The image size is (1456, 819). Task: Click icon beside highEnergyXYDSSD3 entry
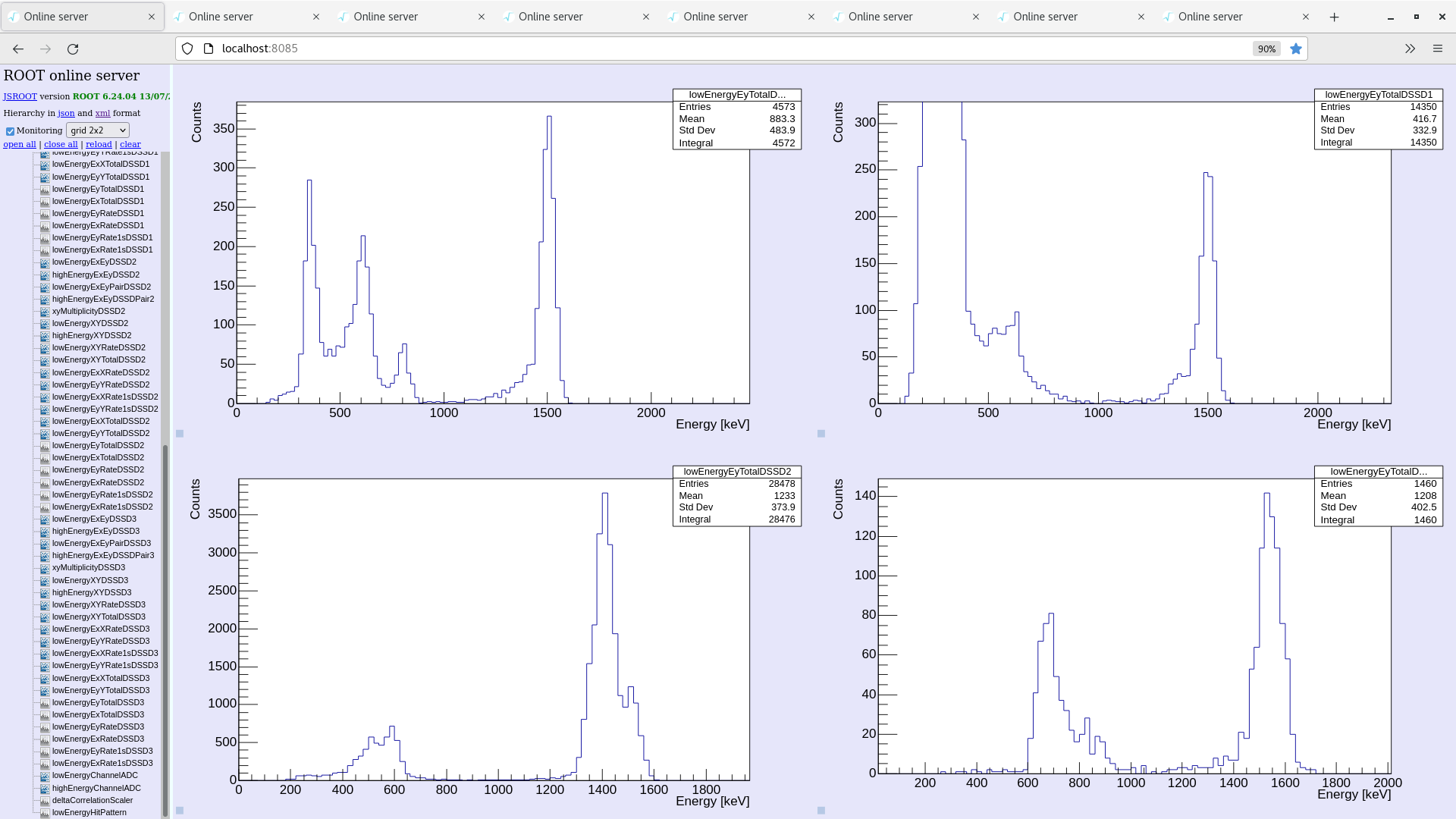tap(45, 593)
